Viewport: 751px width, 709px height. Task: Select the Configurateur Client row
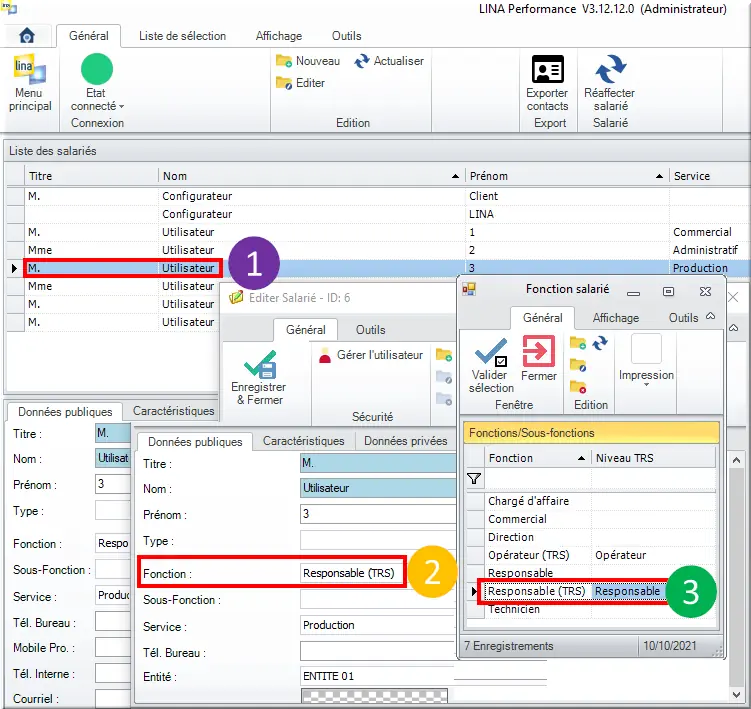coord(378,196)
